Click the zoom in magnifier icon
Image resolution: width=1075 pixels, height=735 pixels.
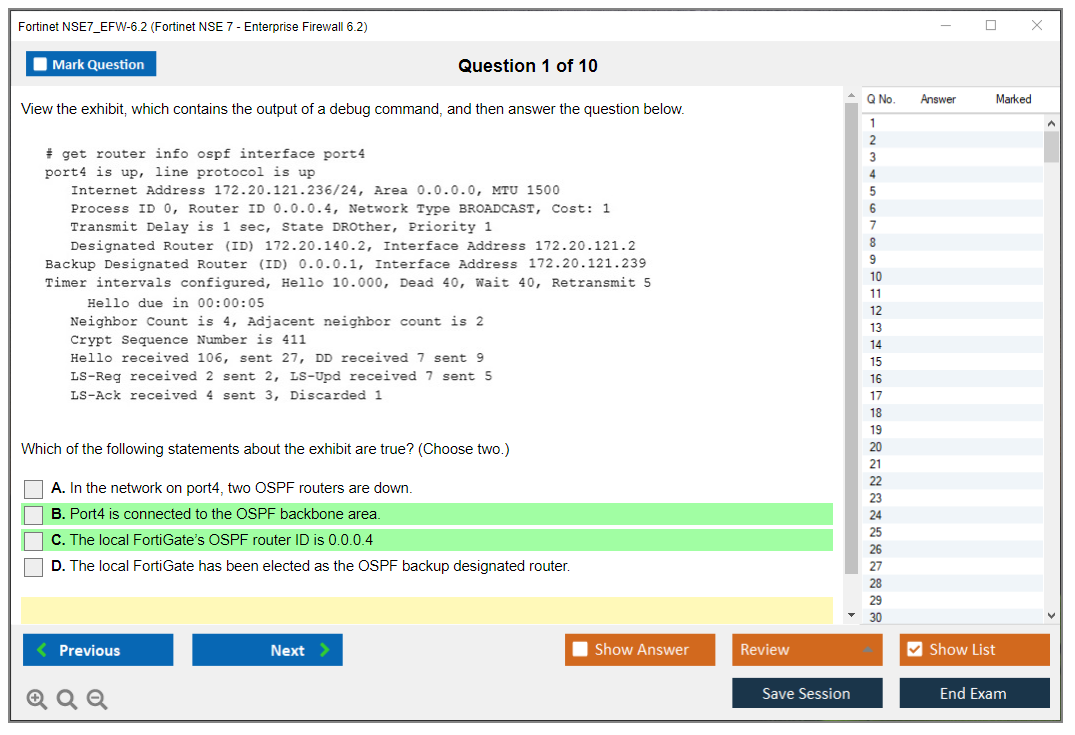pos(36,700)
